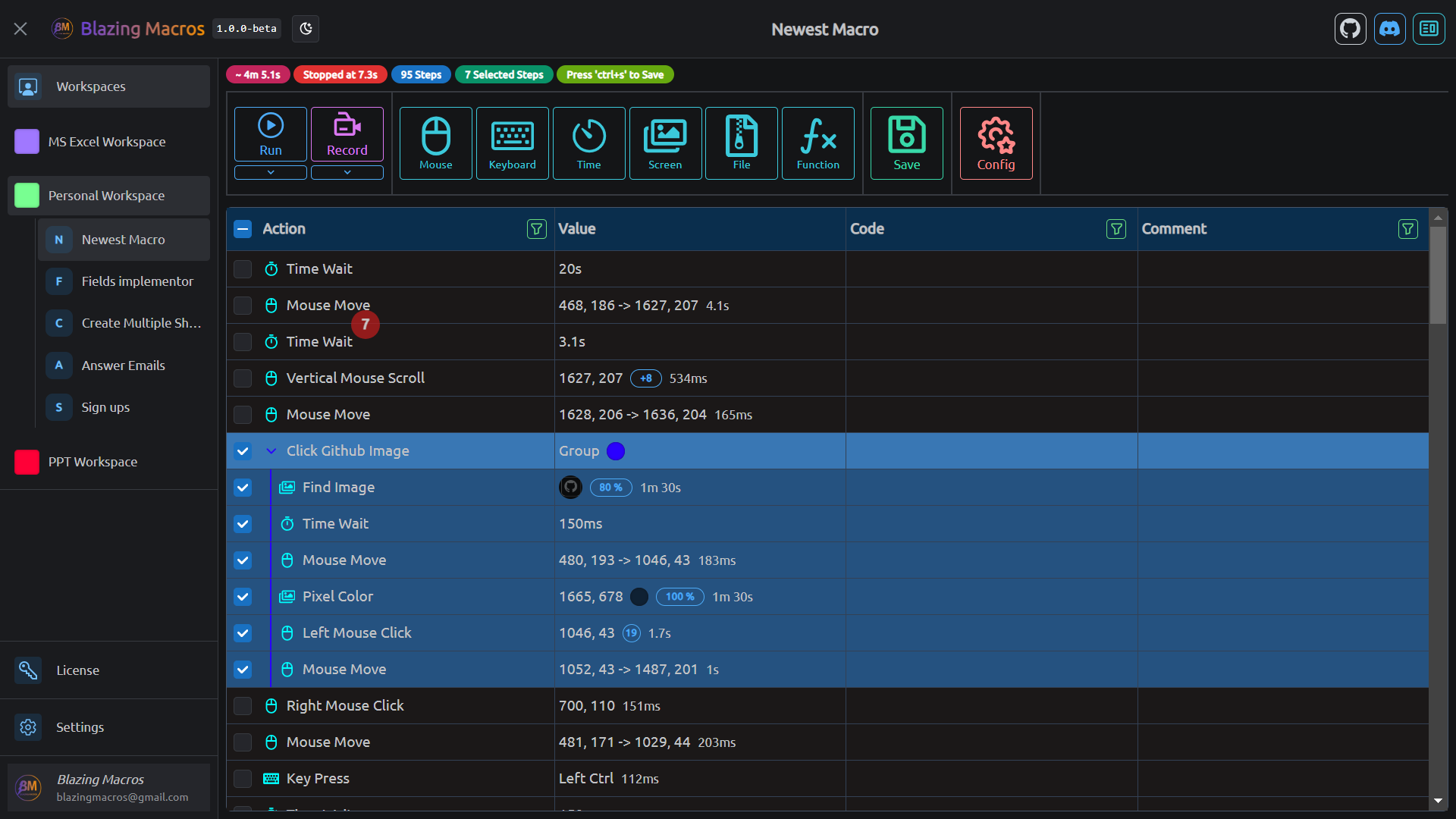This screenshot has height=819, width=1456.
Task: Click the Left Ctrl value cell
Action: 700,779
